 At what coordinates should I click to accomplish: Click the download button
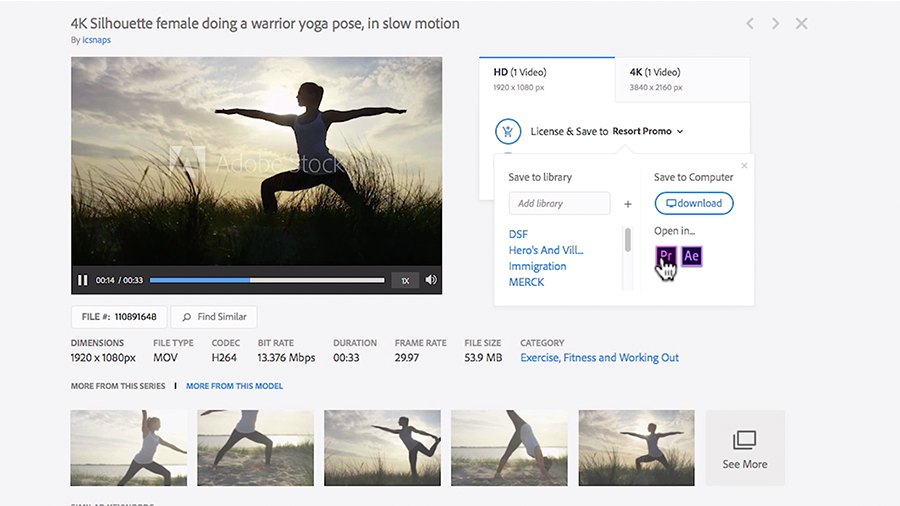pyautogui.click(x=694, y=204)
